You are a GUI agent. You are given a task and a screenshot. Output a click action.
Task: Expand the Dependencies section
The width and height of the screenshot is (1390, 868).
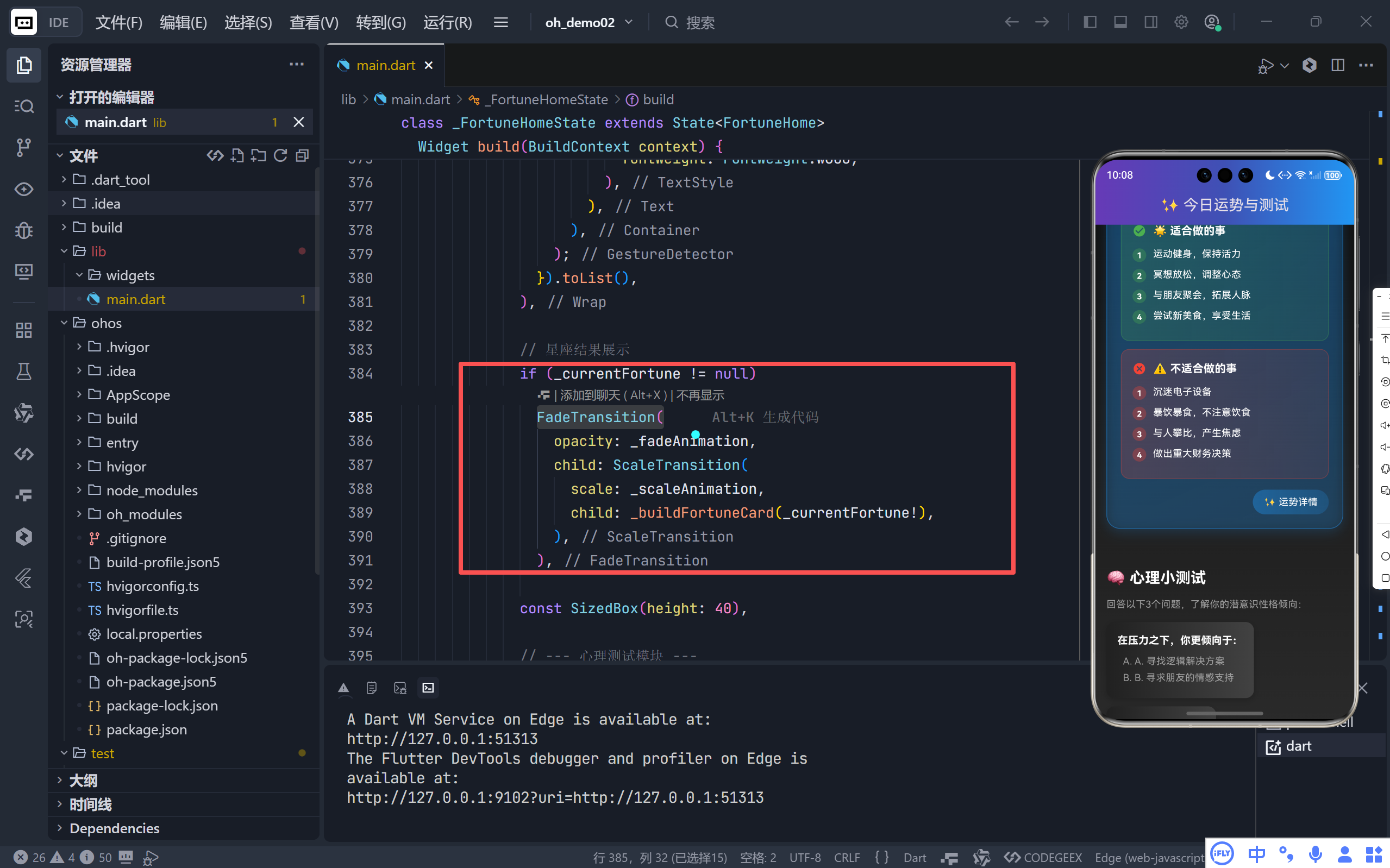(x=114, y=828)
